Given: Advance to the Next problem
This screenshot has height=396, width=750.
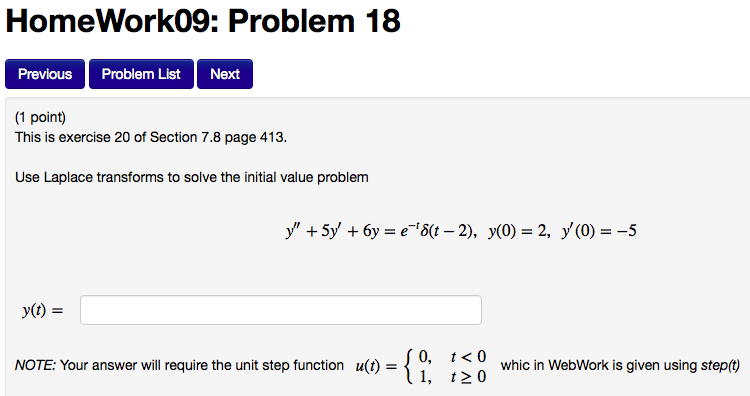Looking at the screenshot, I should pyautogui.click(x=225, y=74).
